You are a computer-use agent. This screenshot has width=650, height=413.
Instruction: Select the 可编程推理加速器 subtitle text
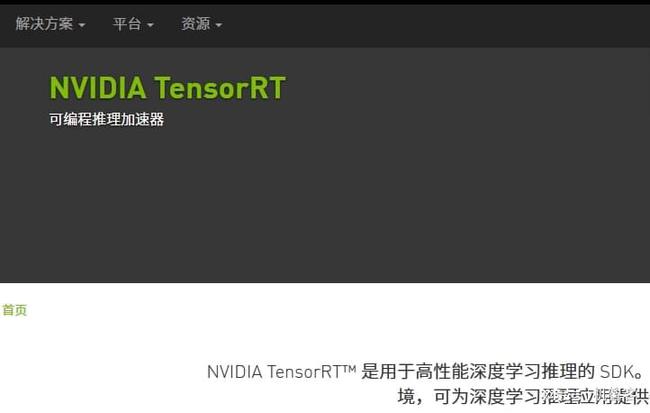tap(107, 119)
